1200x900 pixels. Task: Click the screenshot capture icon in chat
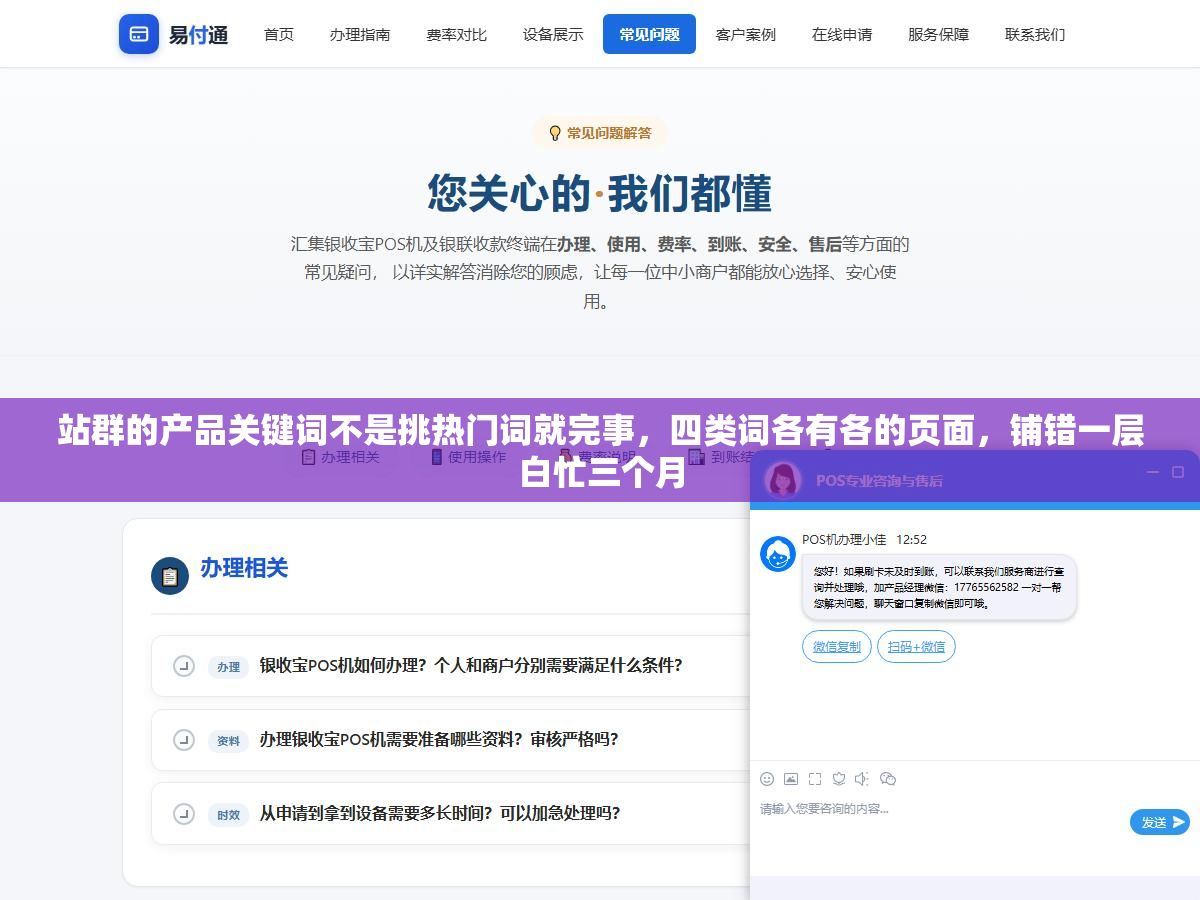815,779
